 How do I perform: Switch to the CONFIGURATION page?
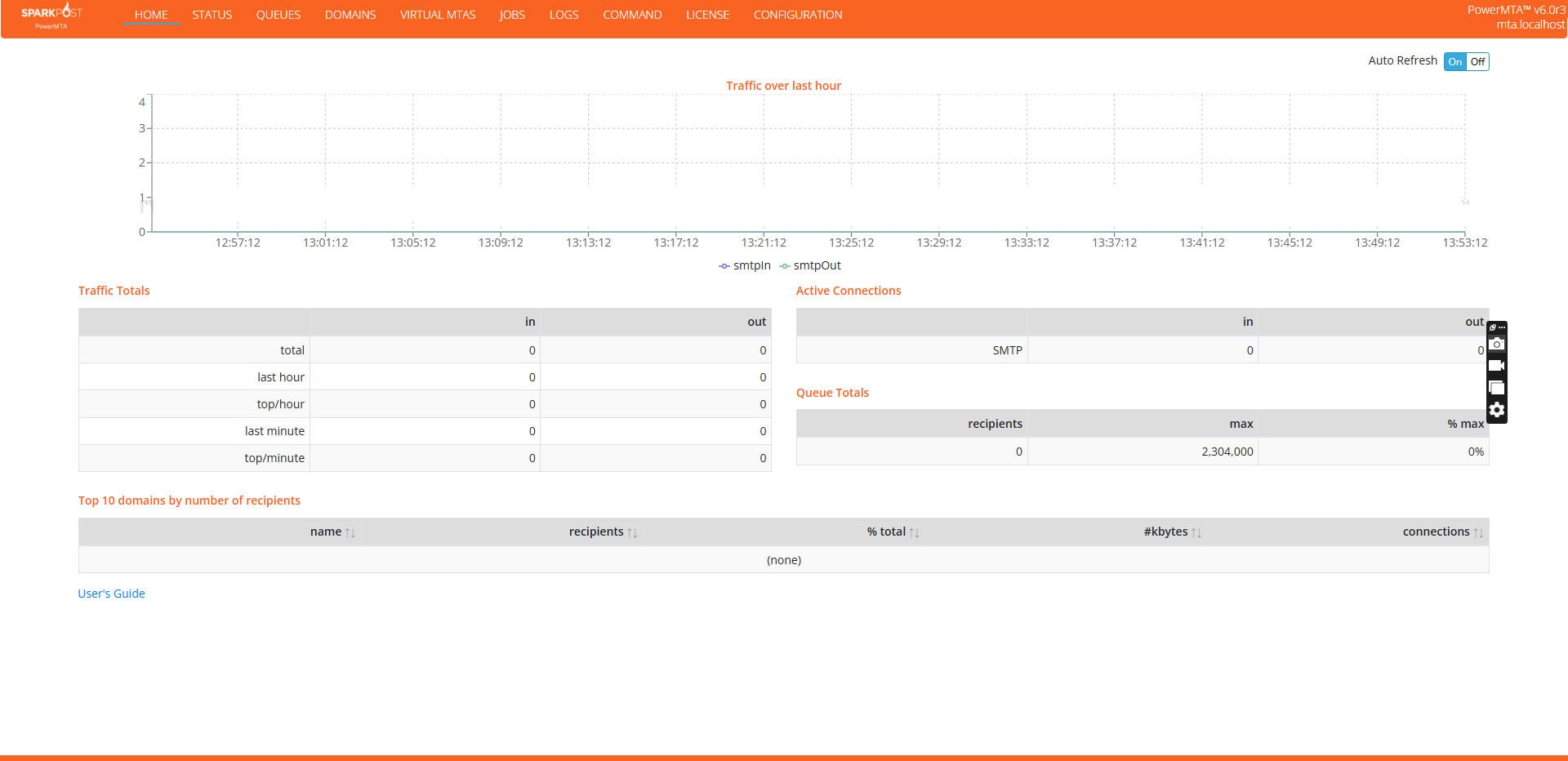click(797, 15)
